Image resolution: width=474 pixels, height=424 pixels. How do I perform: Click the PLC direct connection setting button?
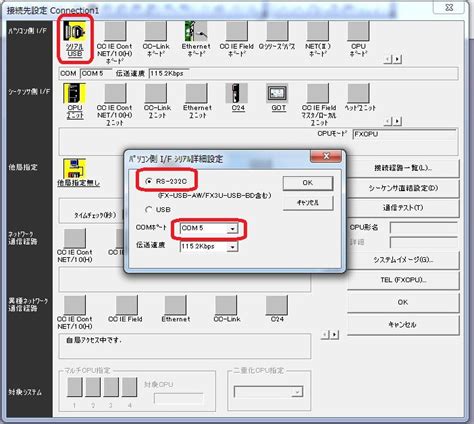403,188
